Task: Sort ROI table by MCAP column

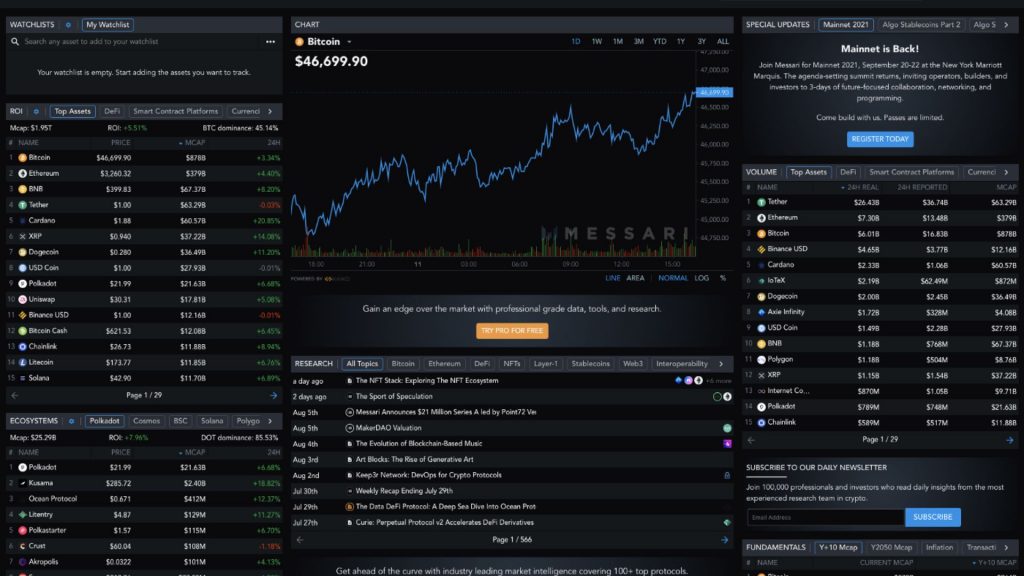Action: tap(192, 143)
